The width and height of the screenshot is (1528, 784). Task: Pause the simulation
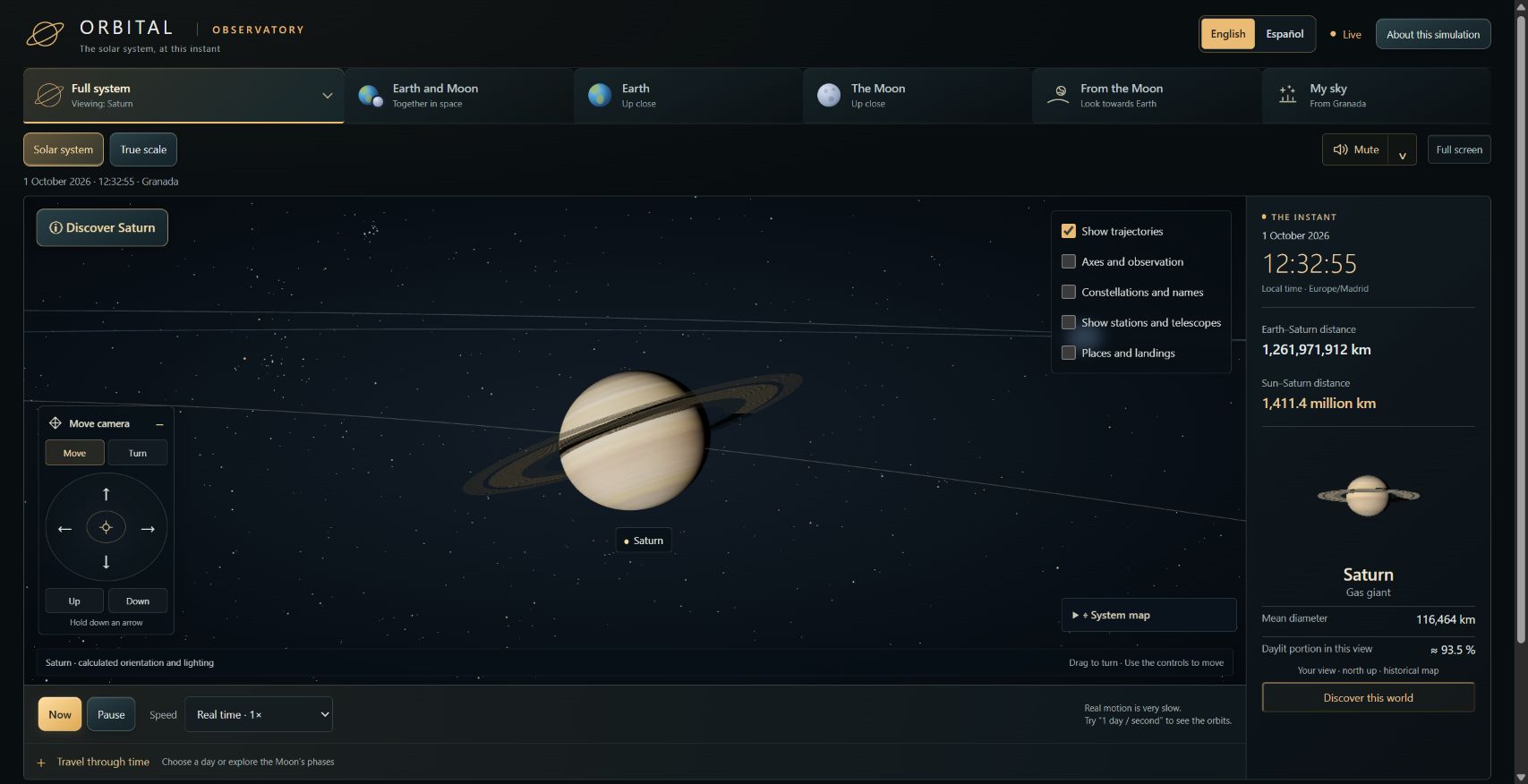[111, 714]
